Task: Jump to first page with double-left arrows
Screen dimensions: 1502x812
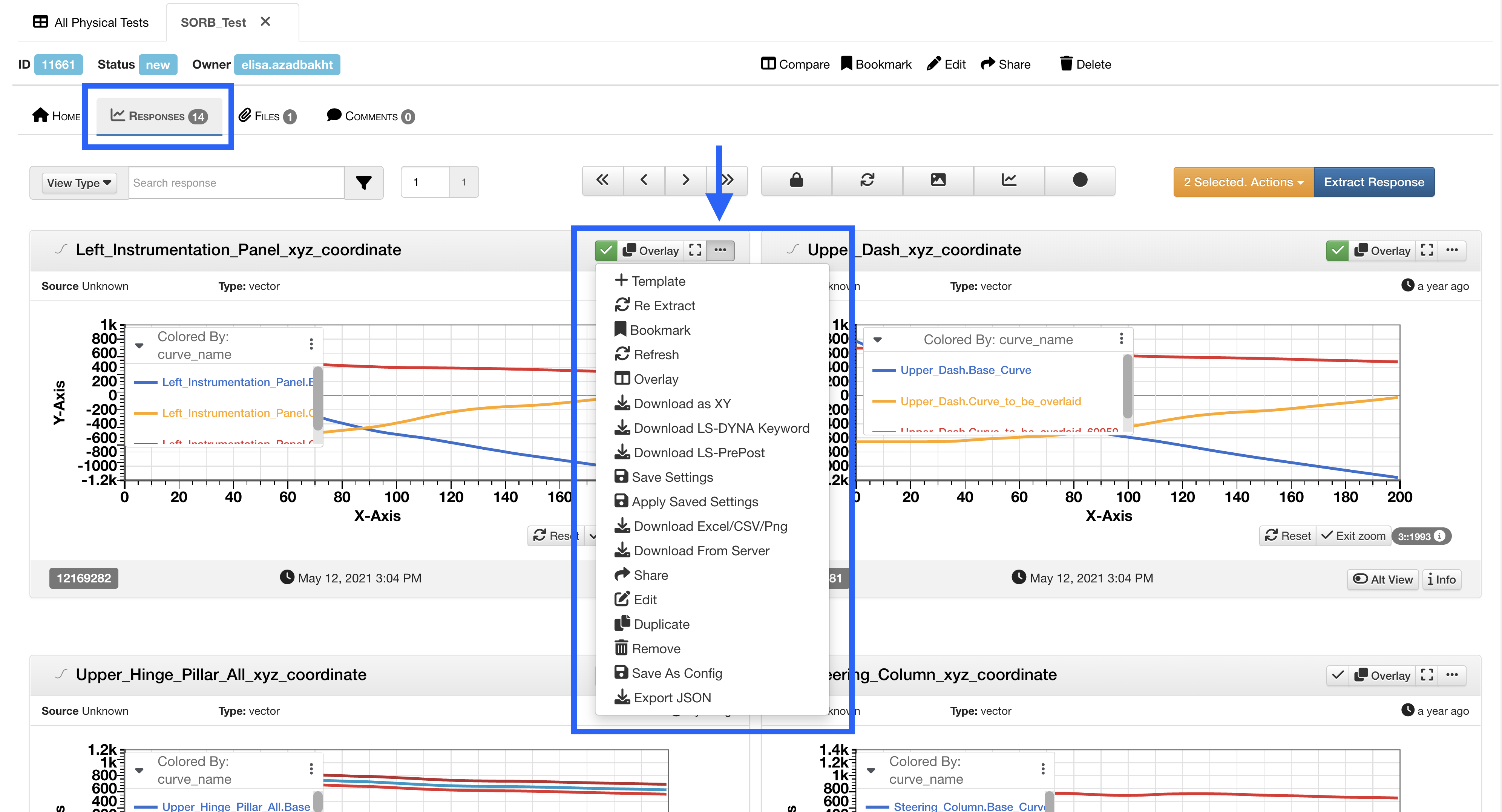Action: click(602, 180)
